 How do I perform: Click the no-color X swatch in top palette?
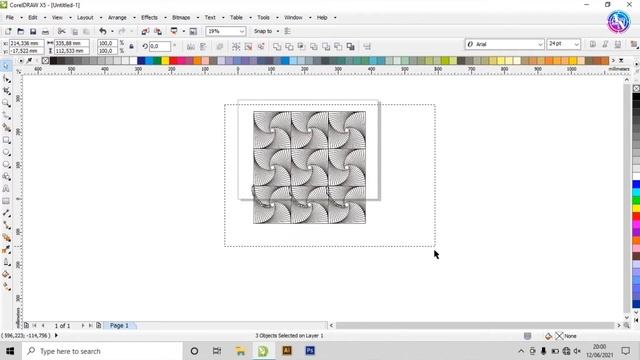coord(45,61)
